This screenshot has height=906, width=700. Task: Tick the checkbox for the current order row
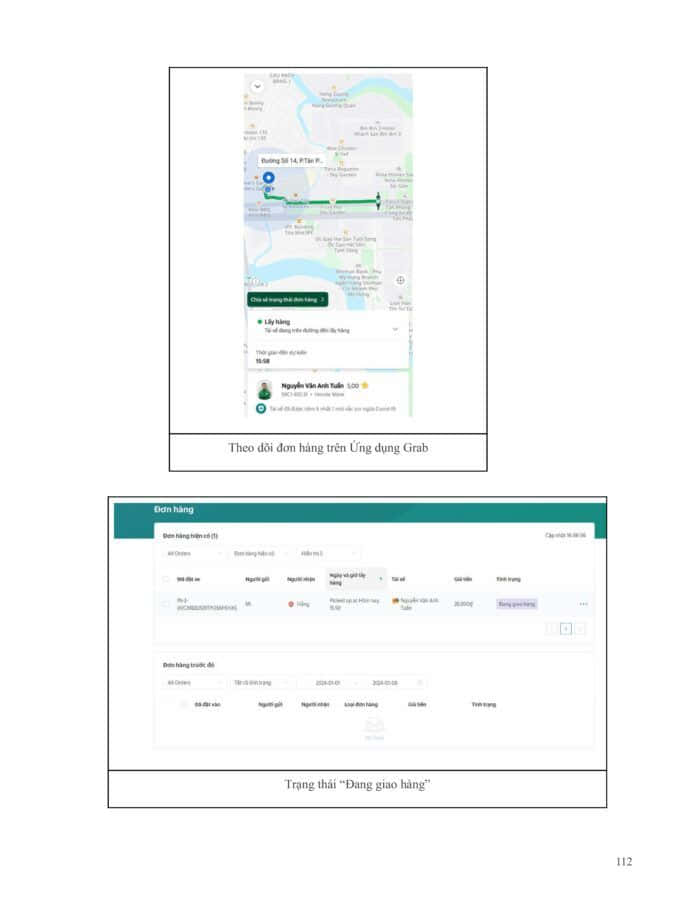[166, 604]
